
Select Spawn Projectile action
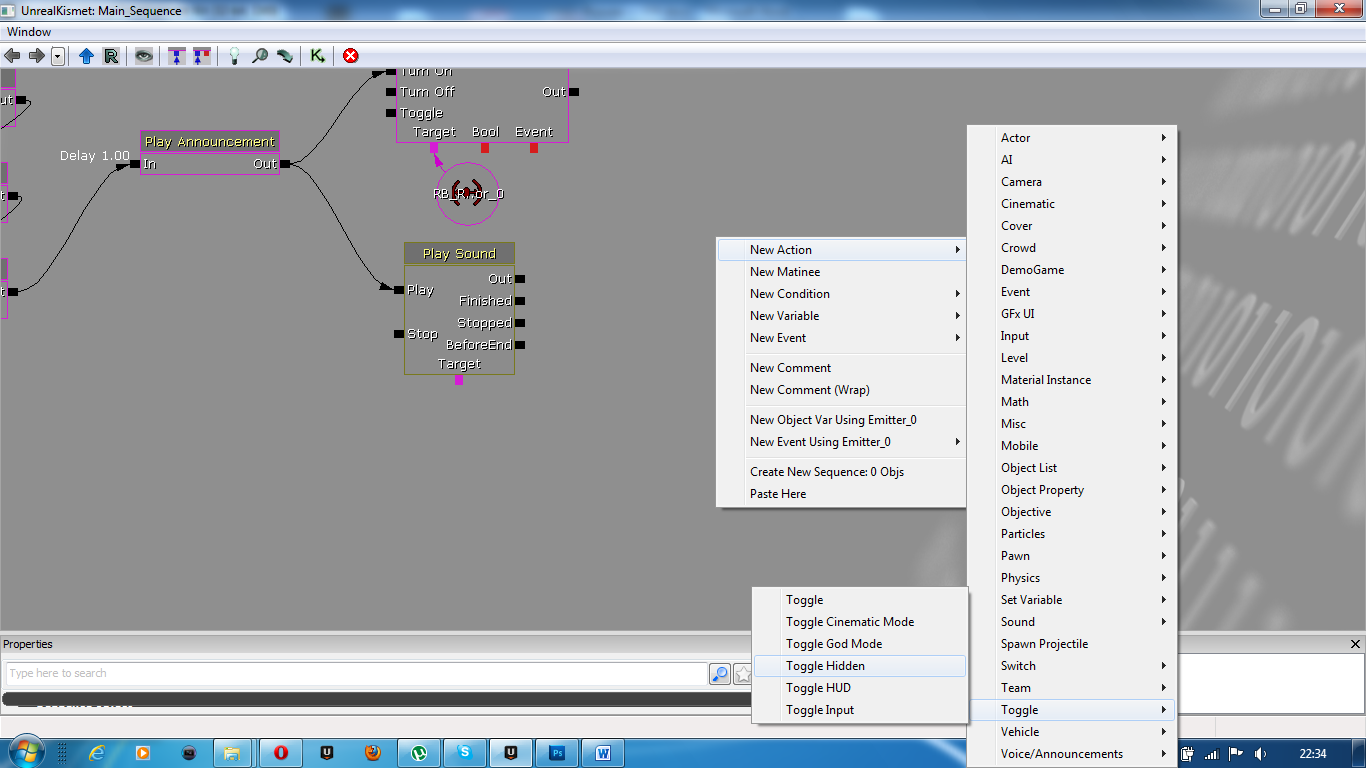(x=1072, y=644)
